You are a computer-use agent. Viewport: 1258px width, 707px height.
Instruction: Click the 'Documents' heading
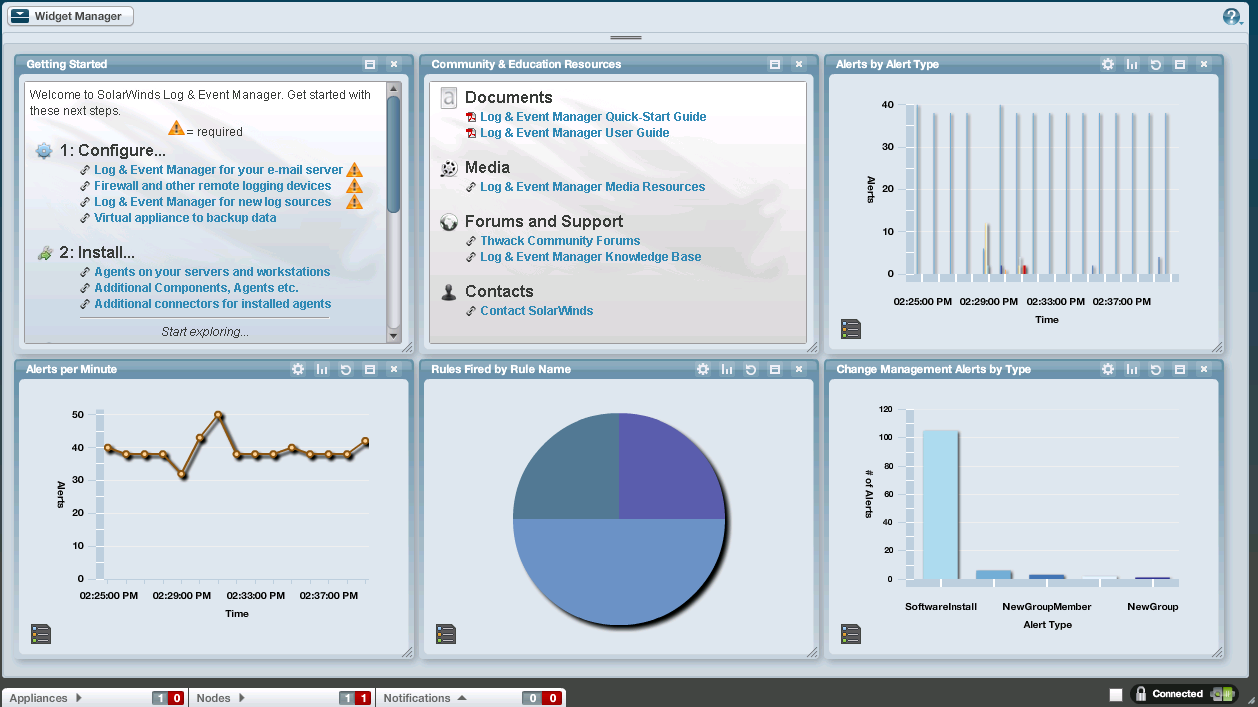[509, 98]
